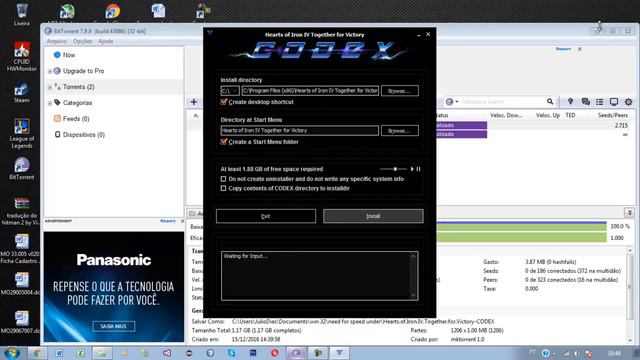The height and width of the screenshot is (360, 640).
Task: Sort by TED column header
Action: (x=570, y=116)
